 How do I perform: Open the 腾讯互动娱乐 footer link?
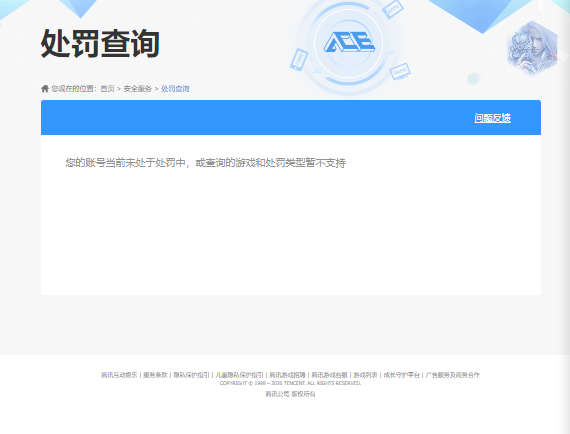(x=119, y=375)
